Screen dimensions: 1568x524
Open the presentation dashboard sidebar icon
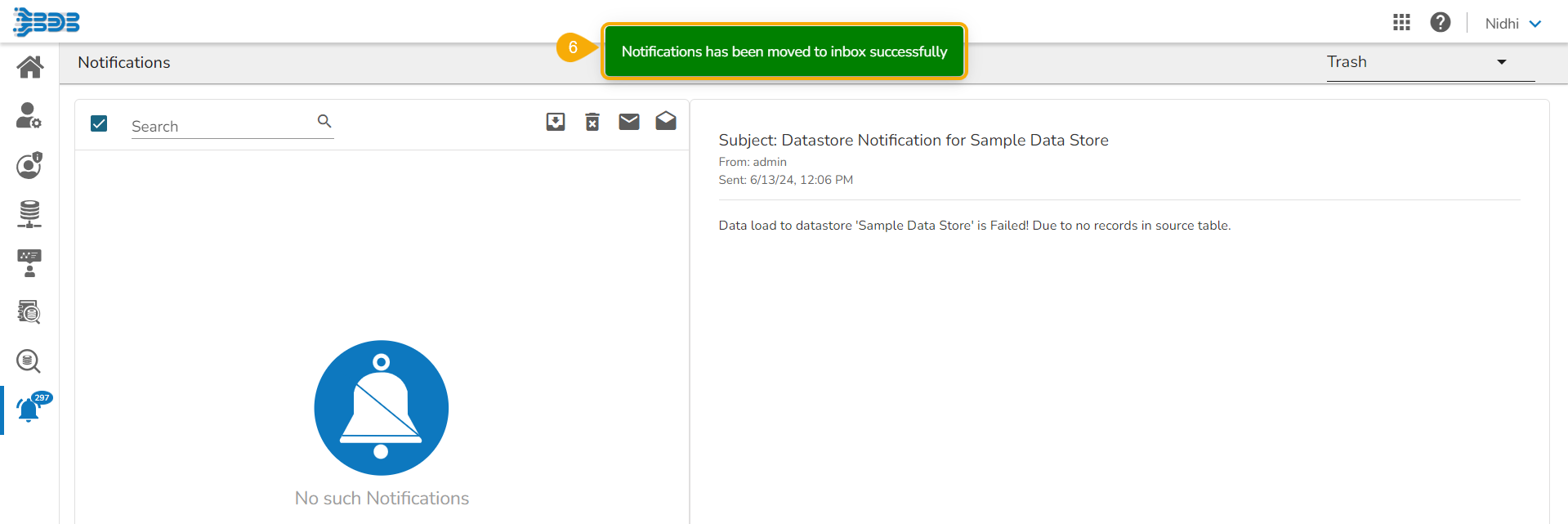29,263
